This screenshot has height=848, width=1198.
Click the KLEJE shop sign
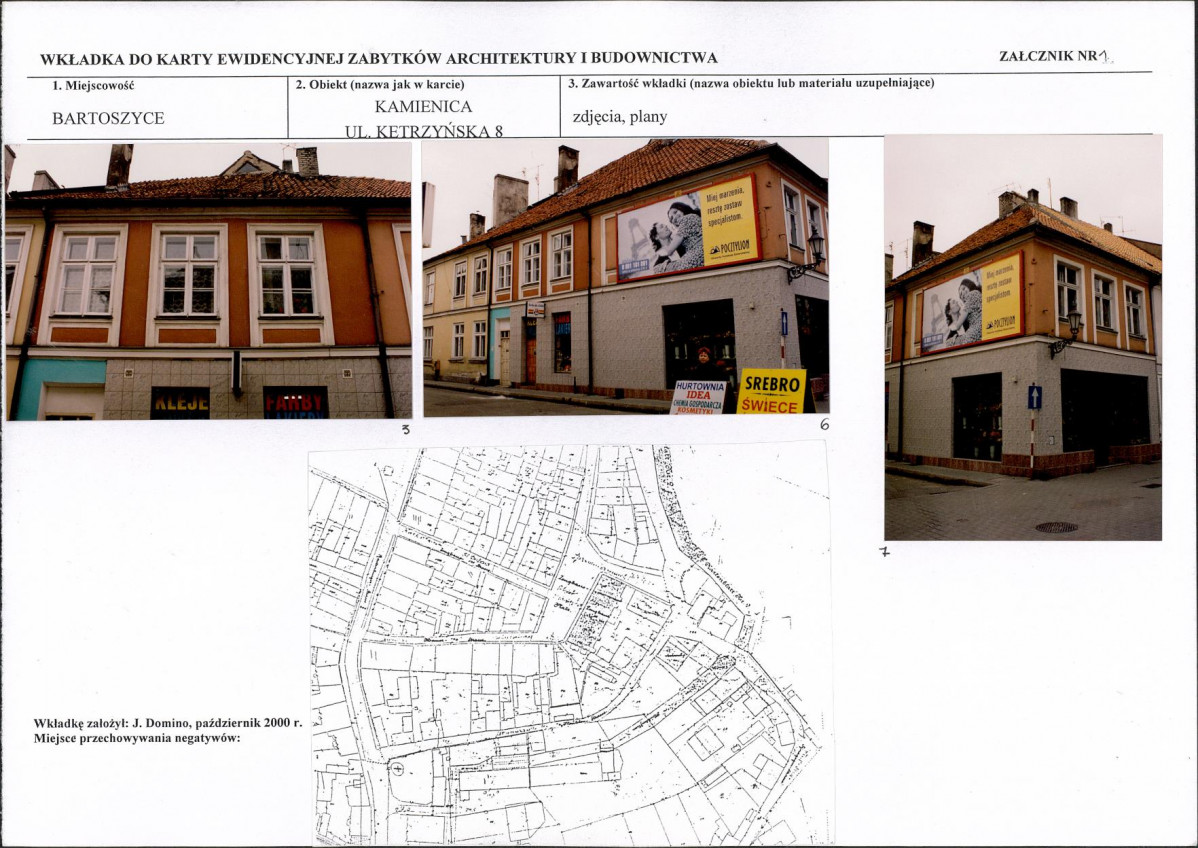pos(180,403)
